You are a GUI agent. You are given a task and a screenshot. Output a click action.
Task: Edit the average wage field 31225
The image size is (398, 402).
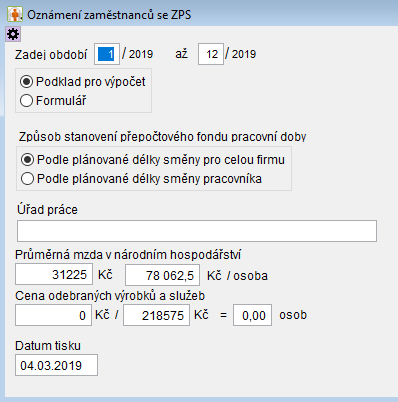click(x=54, y=275)
